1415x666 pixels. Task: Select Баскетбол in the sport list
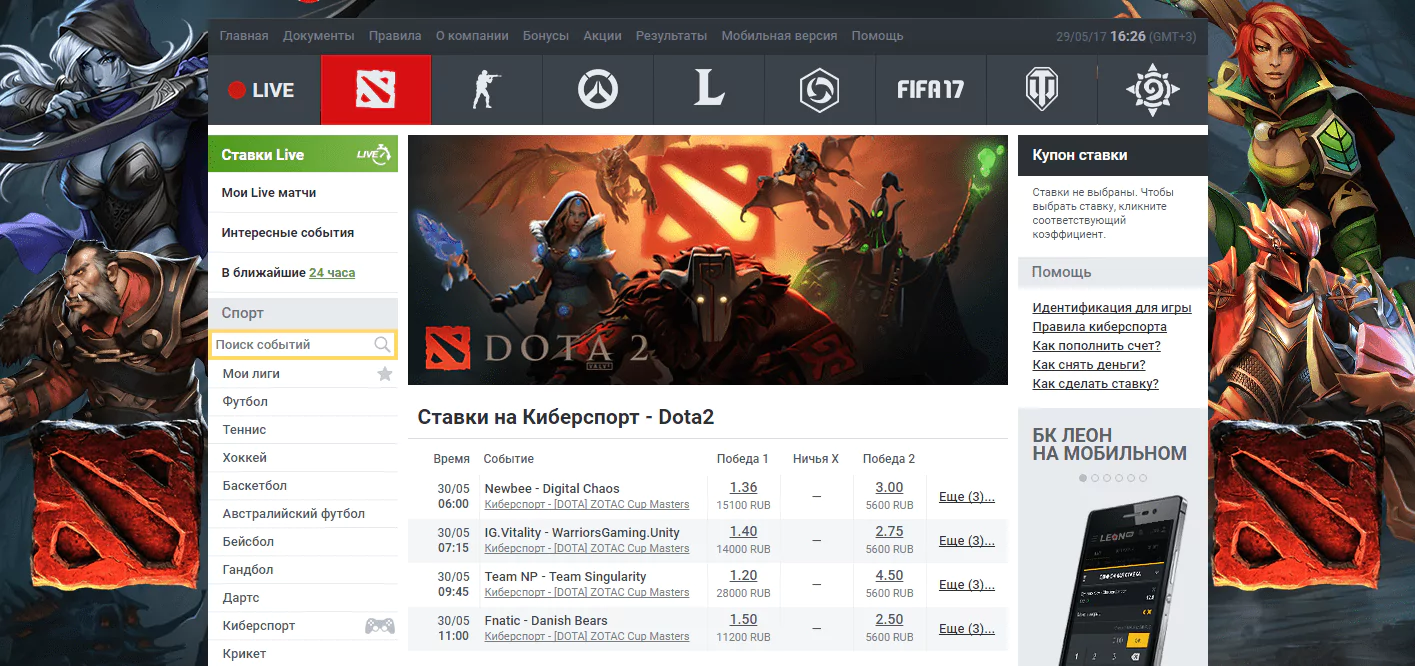(255, 485)
